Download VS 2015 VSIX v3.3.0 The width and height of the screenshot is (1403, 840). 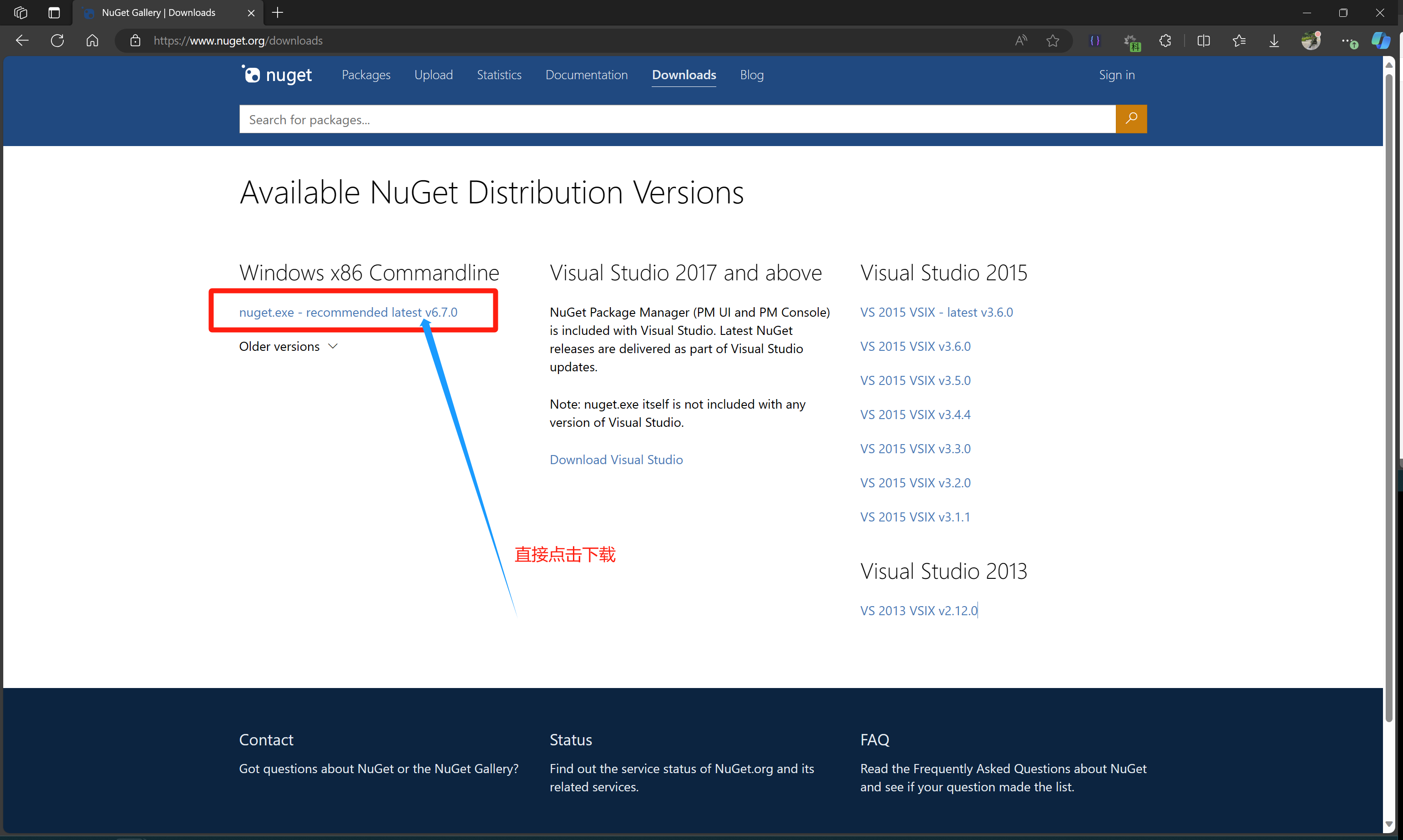click(915, 449)
